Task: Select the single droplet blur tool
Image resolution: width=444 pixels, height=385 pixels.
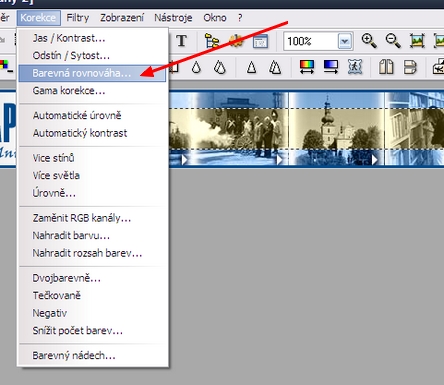Action: coord(196,67)
